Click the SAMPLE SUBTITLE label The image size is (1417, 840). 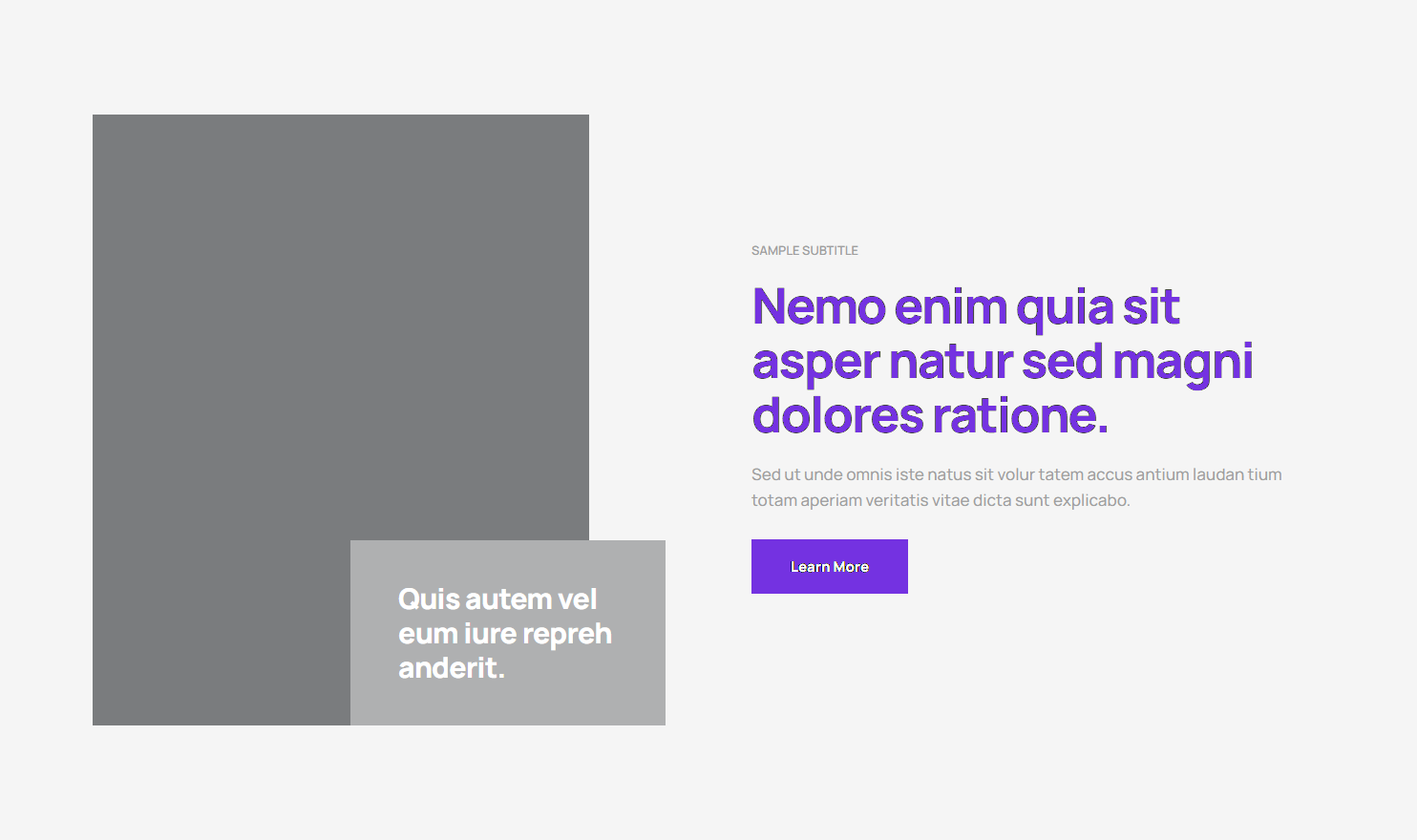804,251
